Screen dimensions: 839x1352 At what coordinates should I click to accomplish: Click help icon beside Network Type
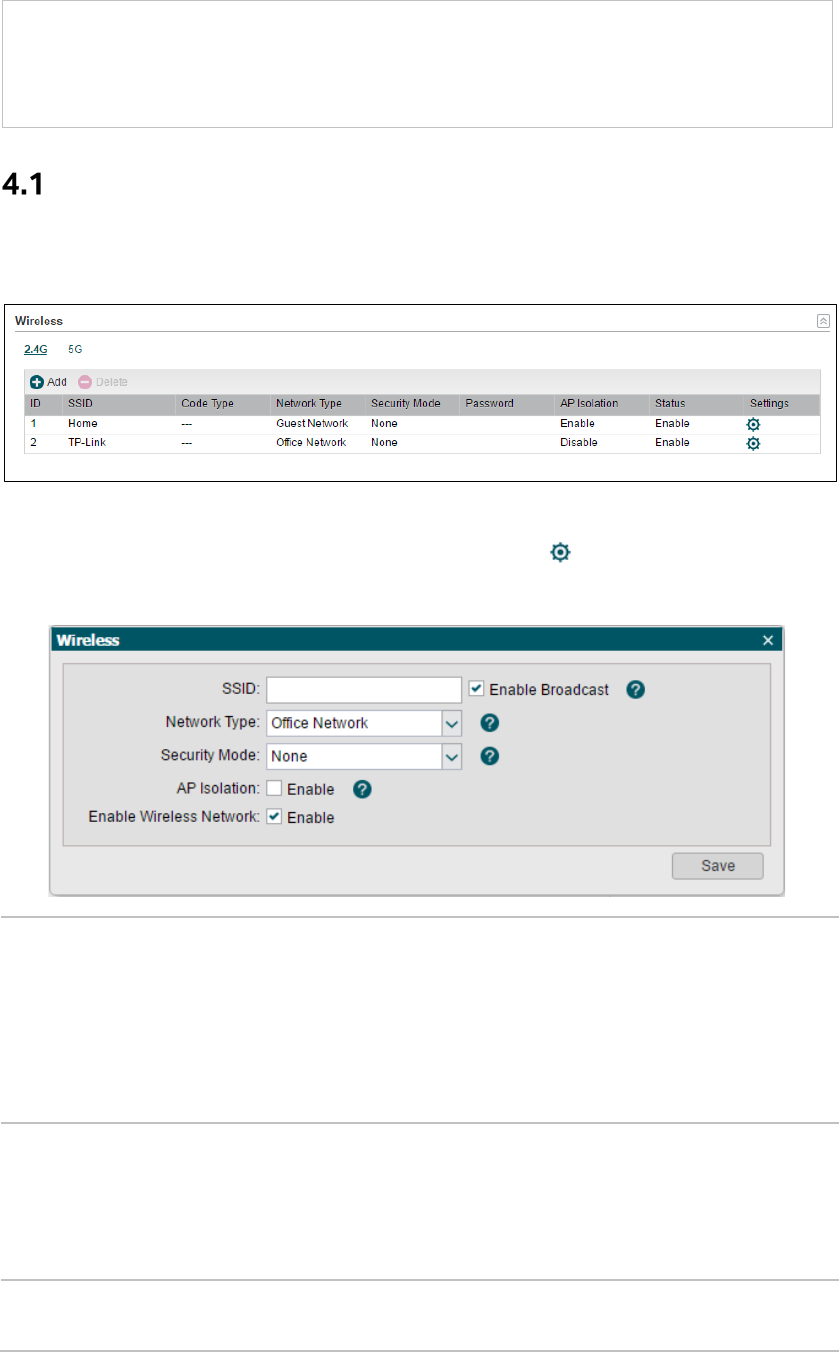[x=490, y=722]
